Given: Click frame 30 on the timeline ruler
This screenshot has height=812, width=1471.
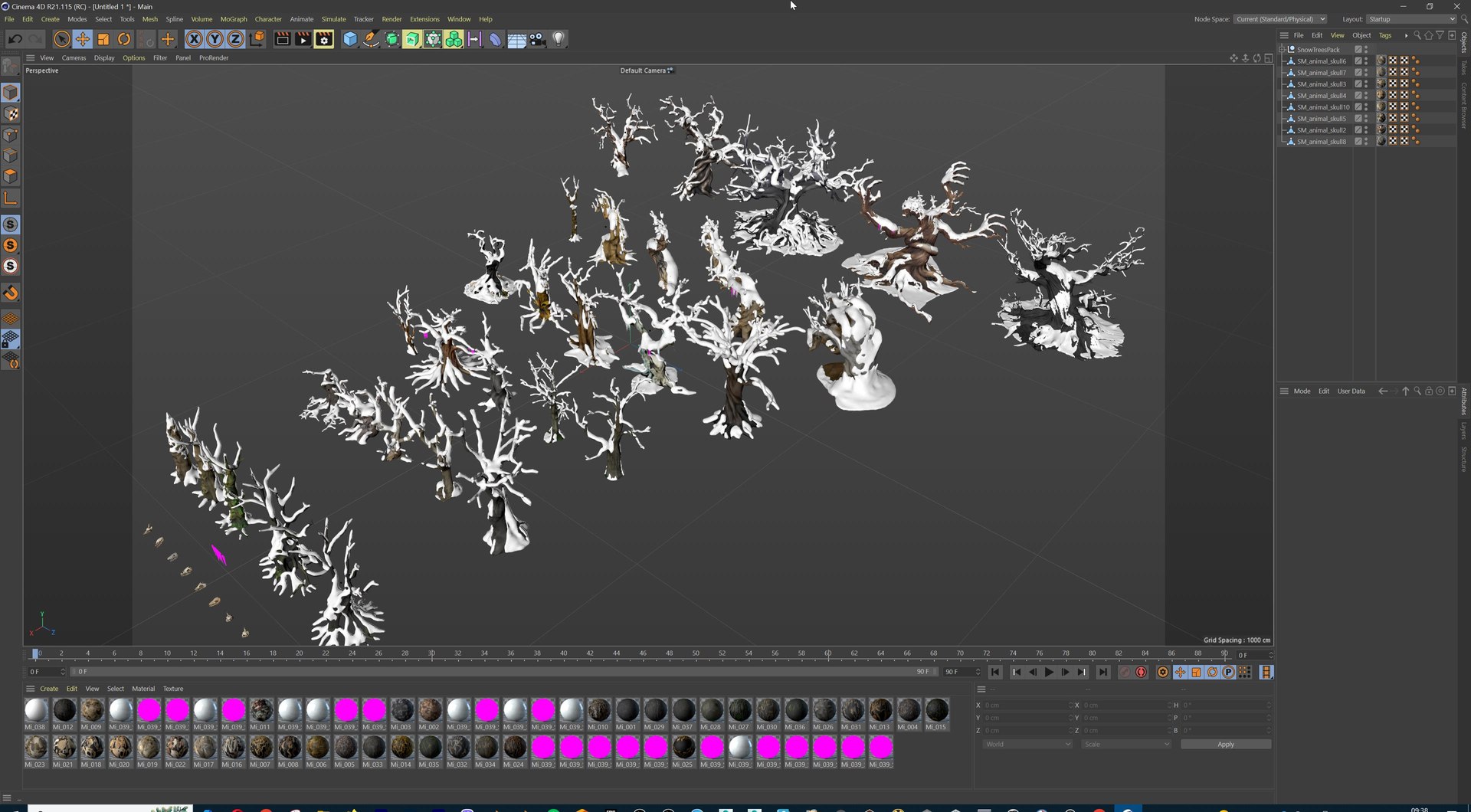Looking at the screenshot, I should point(431,653).
